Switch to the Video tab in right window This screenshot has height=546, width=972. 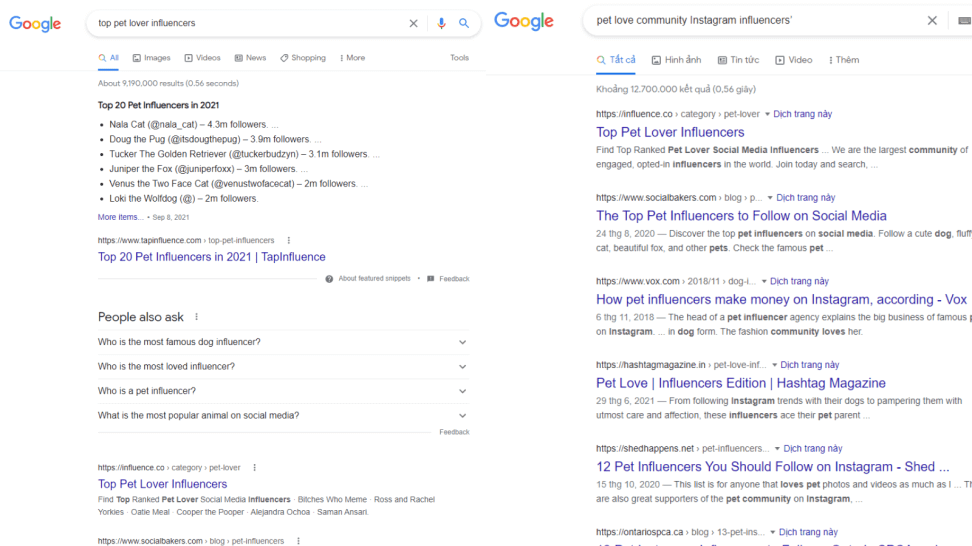793,60
